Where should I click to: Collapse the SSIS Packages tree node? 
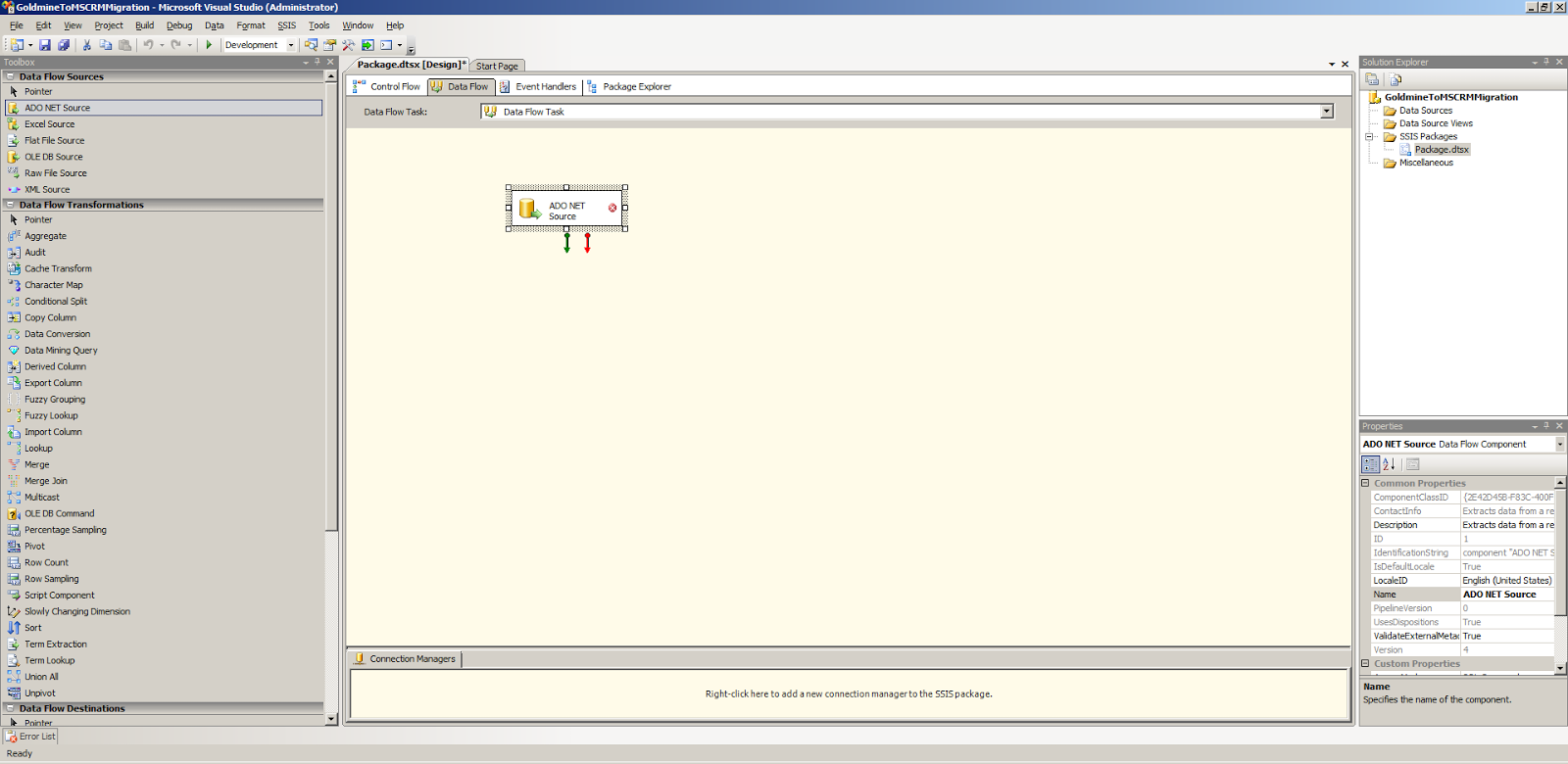(x=1370, y=137)
